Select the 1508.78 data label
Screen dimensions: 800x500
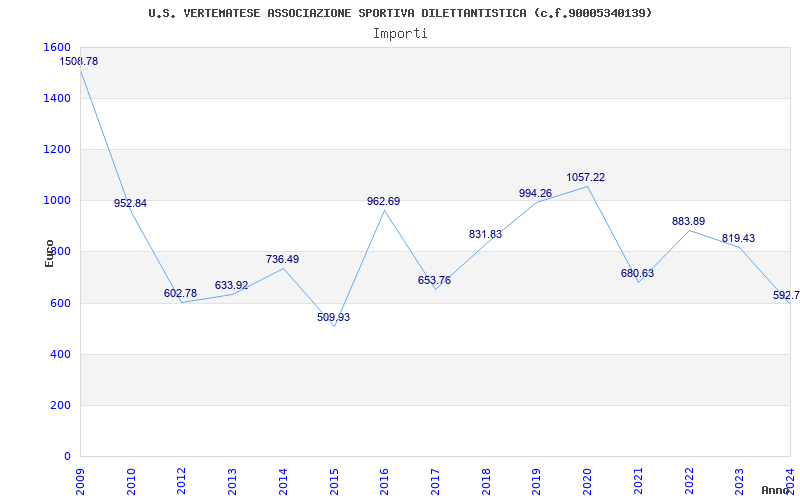(79, 61)
